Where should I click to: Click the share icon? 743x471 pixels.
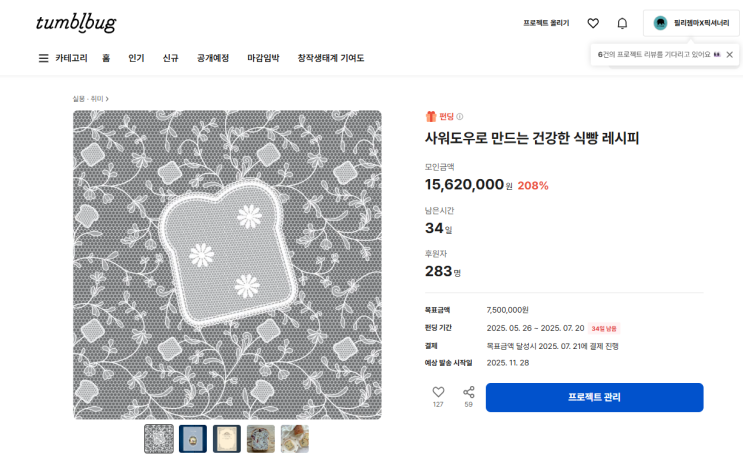[468, 392]
